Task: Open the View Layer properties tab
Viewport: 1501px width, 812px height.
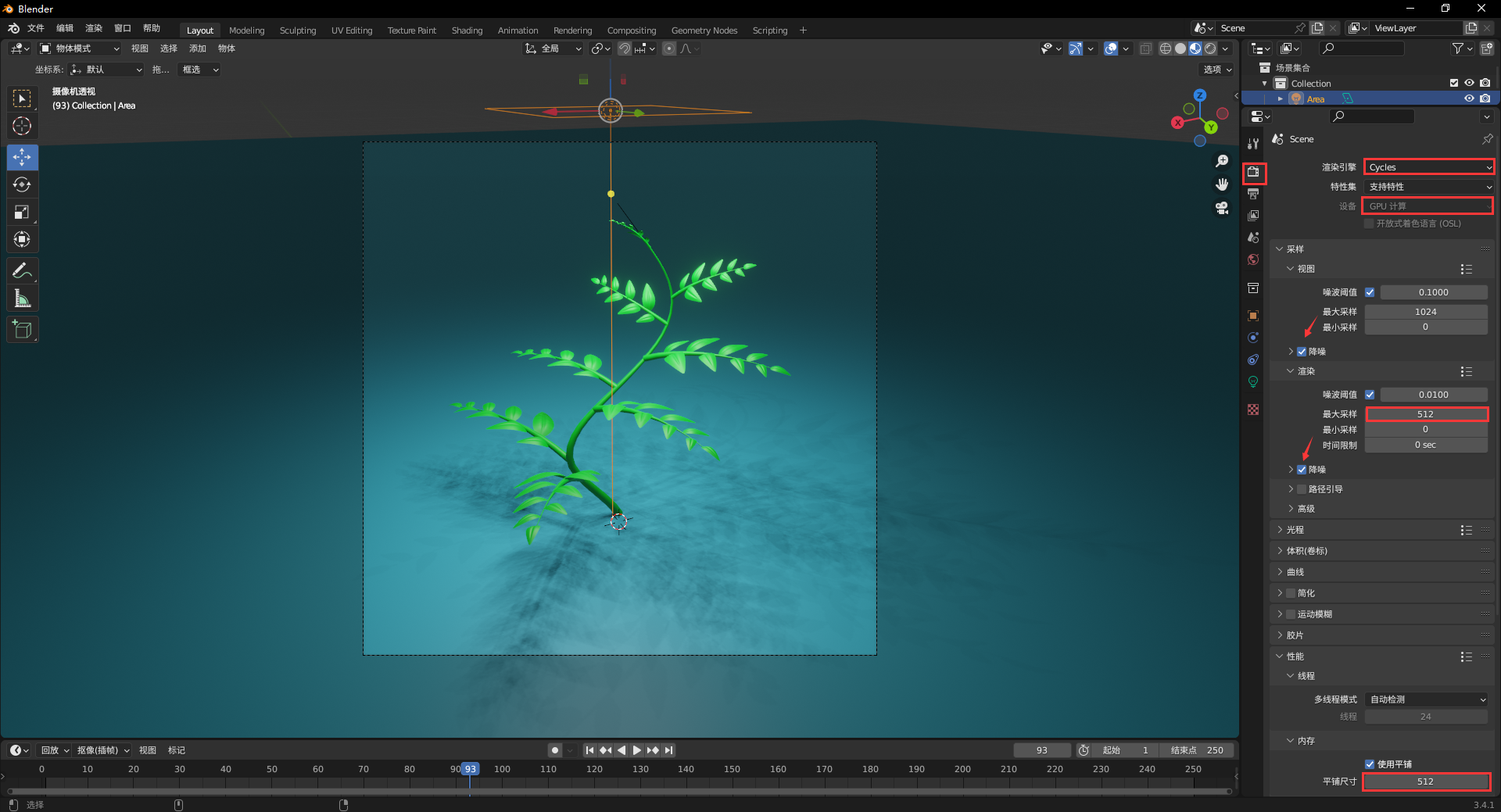Action: click(1254, 216)
